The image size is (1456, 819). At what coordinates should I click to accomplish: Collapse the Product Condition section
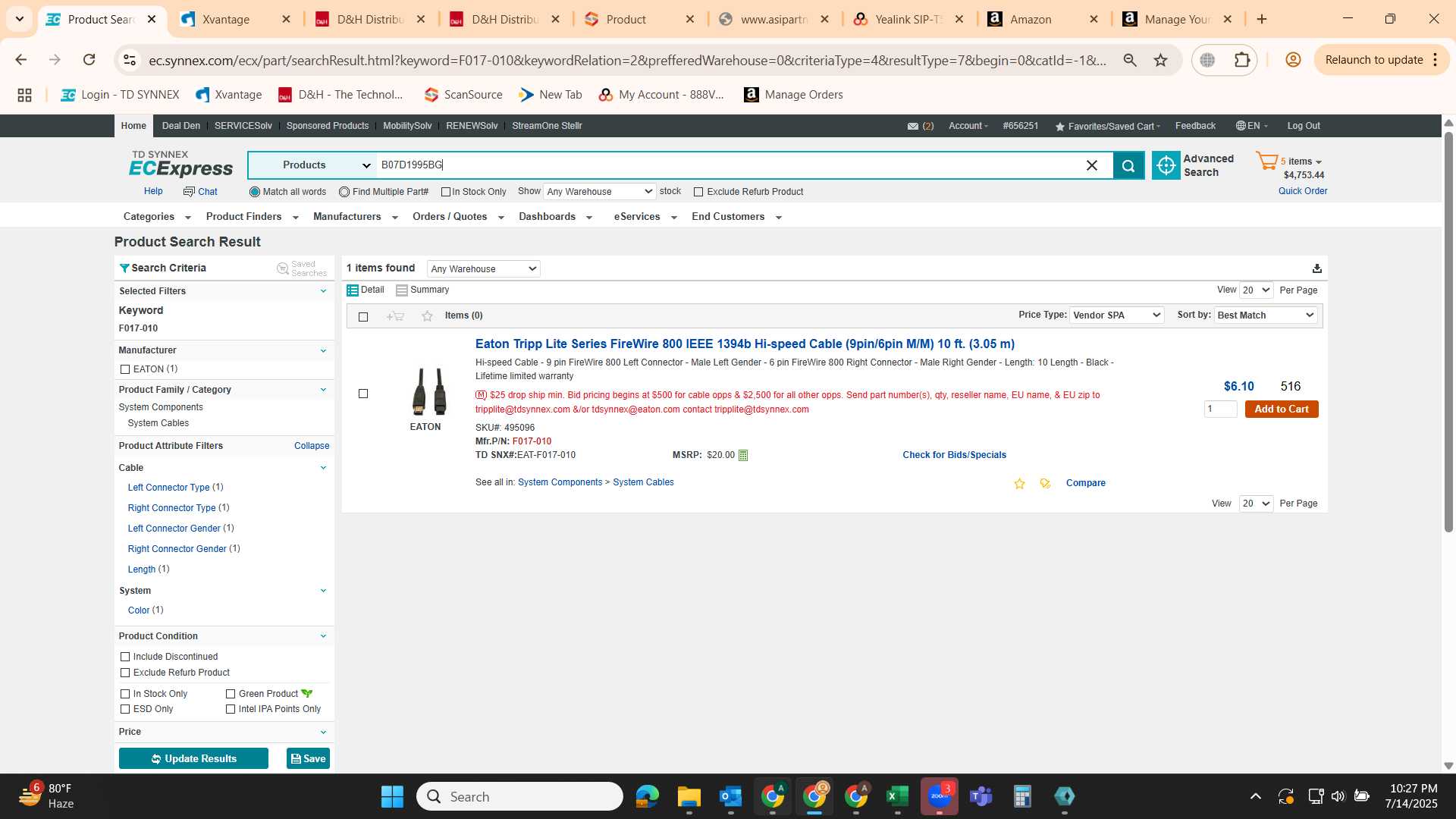click(323, 636)
